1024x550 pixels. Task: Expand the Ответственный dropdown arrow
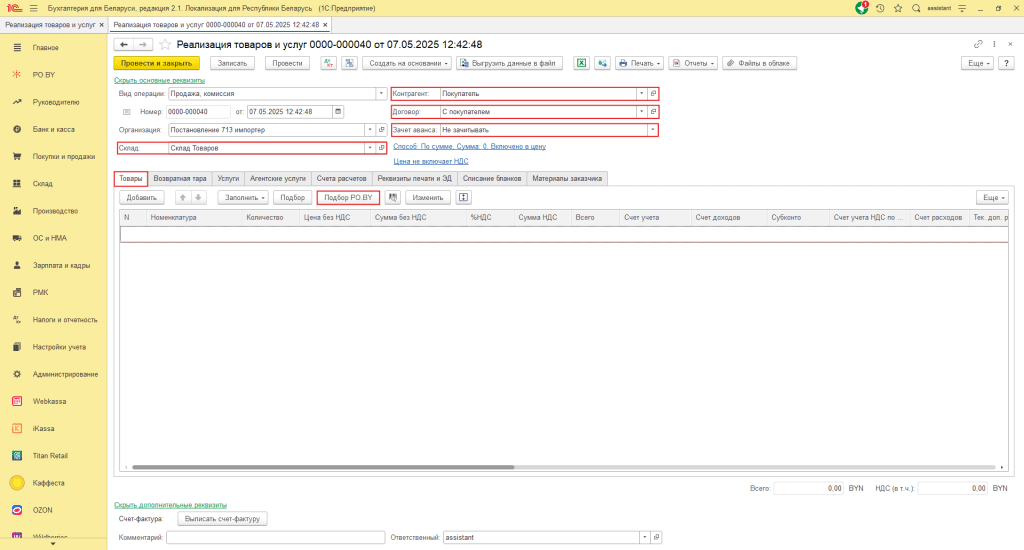click(x=645, y=537)
